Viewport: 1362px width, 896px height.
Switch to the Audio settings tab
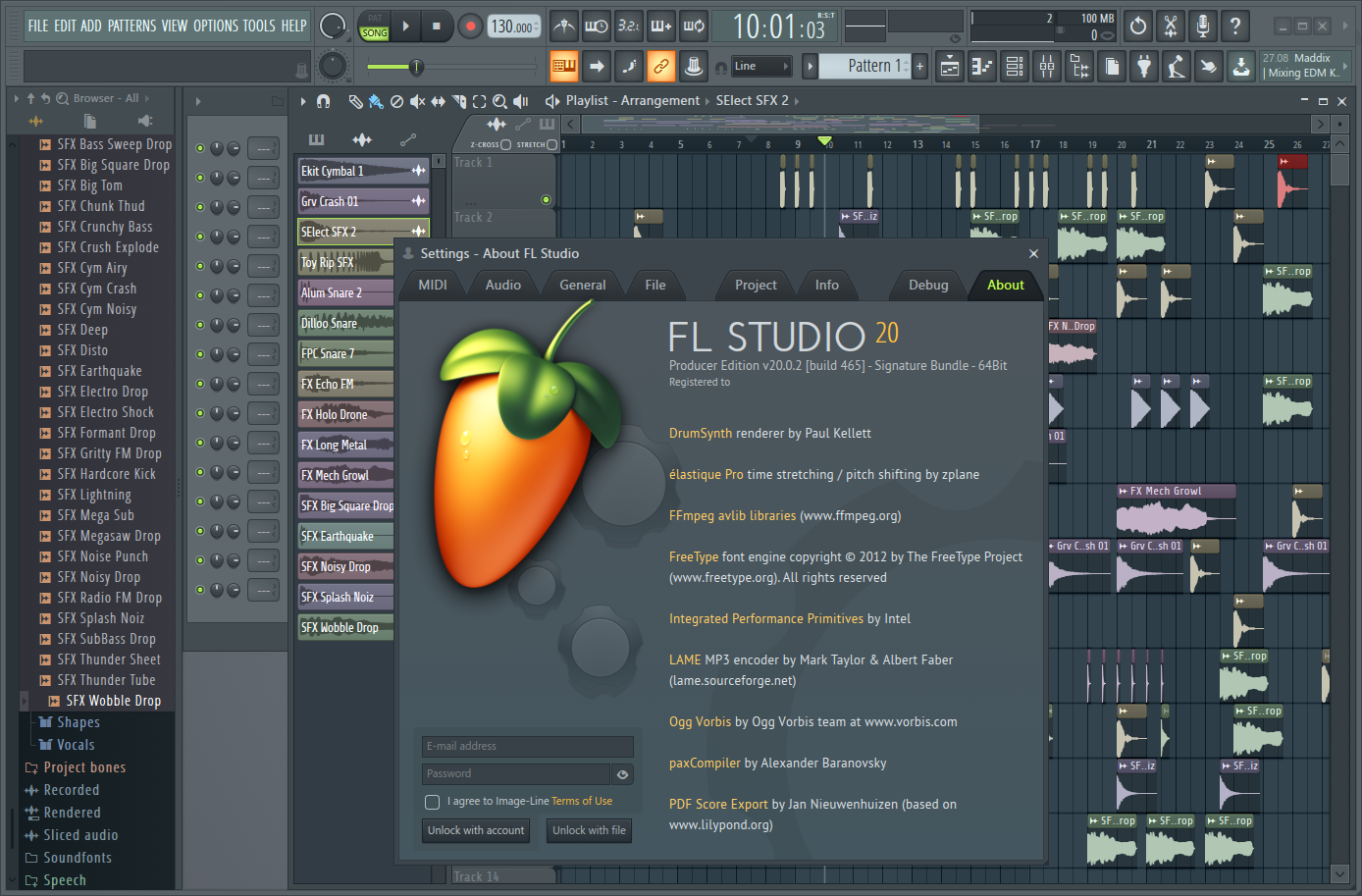tap(503, 285)
